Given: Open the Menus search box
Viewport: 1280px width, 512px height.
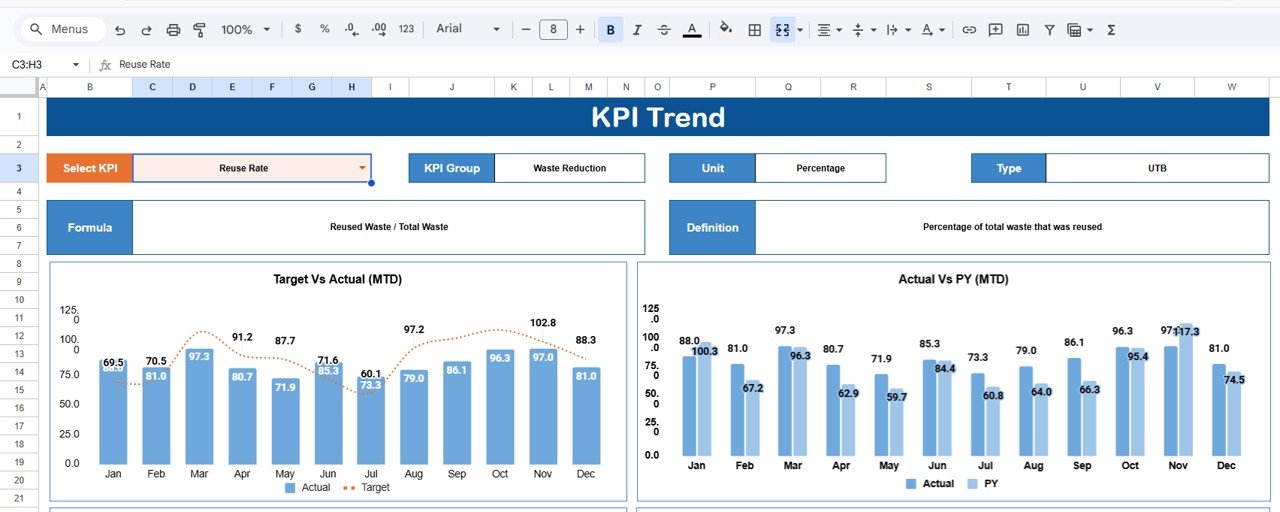Looking at the screenshot, I should pyautogui.click(x=59, y=30).
